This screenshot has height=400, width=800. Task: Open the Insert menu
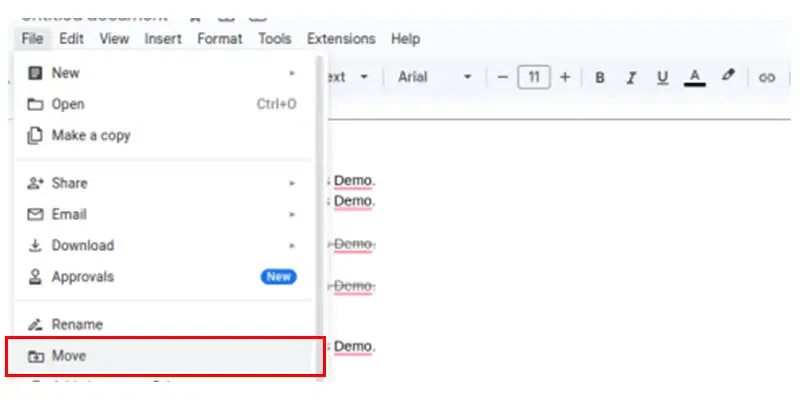[x=163, y=39]
